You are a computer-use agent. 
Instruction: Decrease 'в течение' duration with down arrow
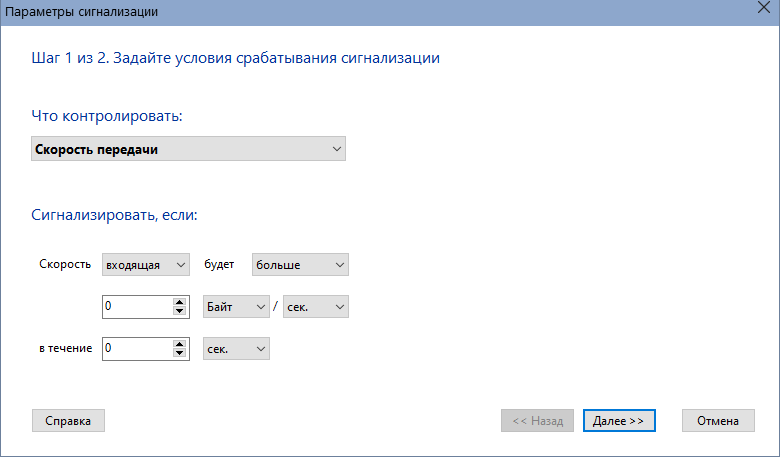[180, 353]
